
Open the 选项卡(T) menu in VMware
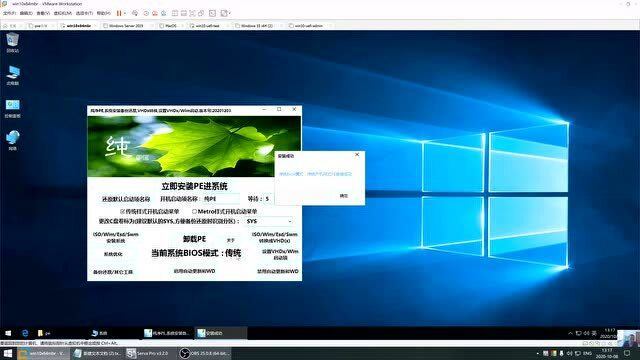coord(84,13)
